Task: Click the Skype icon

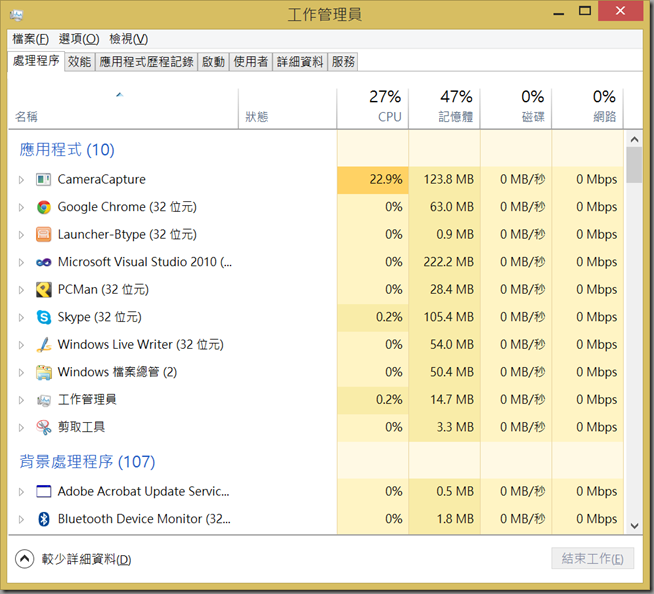Action: point(43,317)
